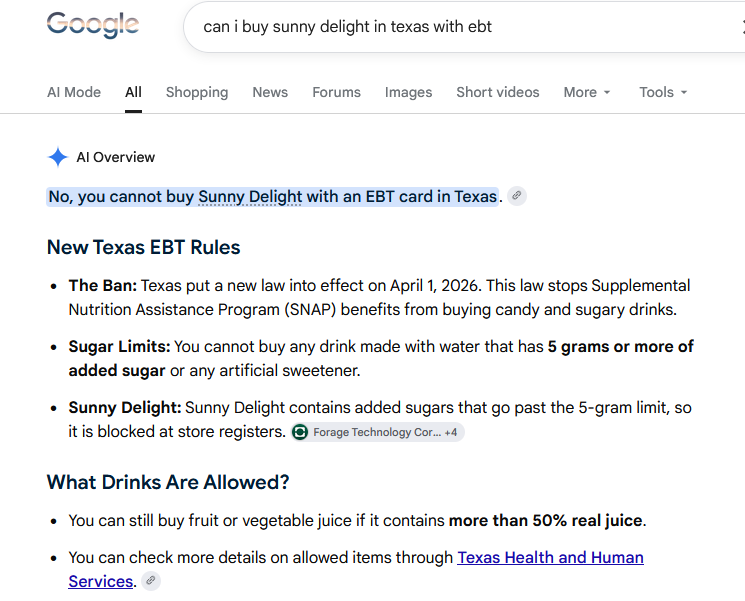The width and height of the screenshot is (745, 601).
Task: Click the Google logo
Action: tap(93, 24)
